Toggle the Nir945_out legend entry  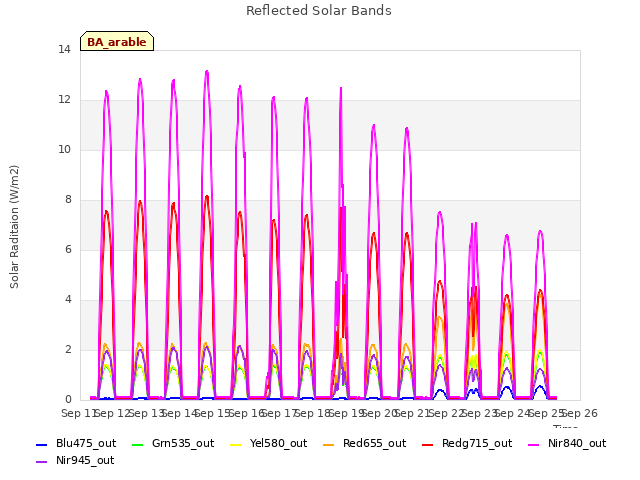(x=75, y=460)
